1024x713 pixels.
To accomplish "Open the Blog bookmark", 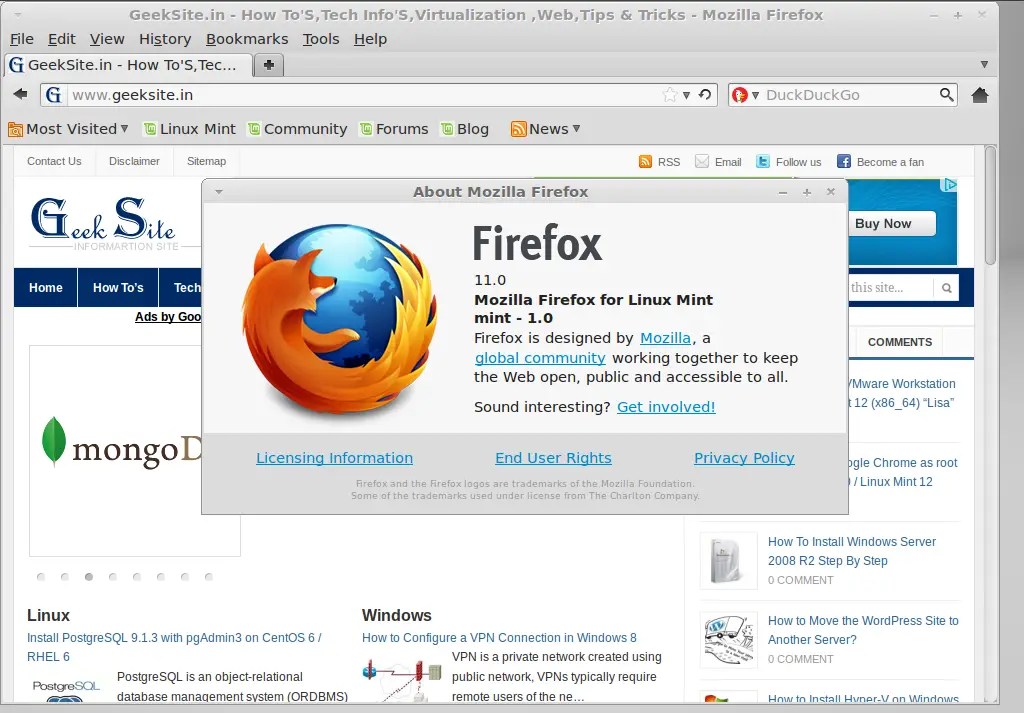I will tap(464, 129).
